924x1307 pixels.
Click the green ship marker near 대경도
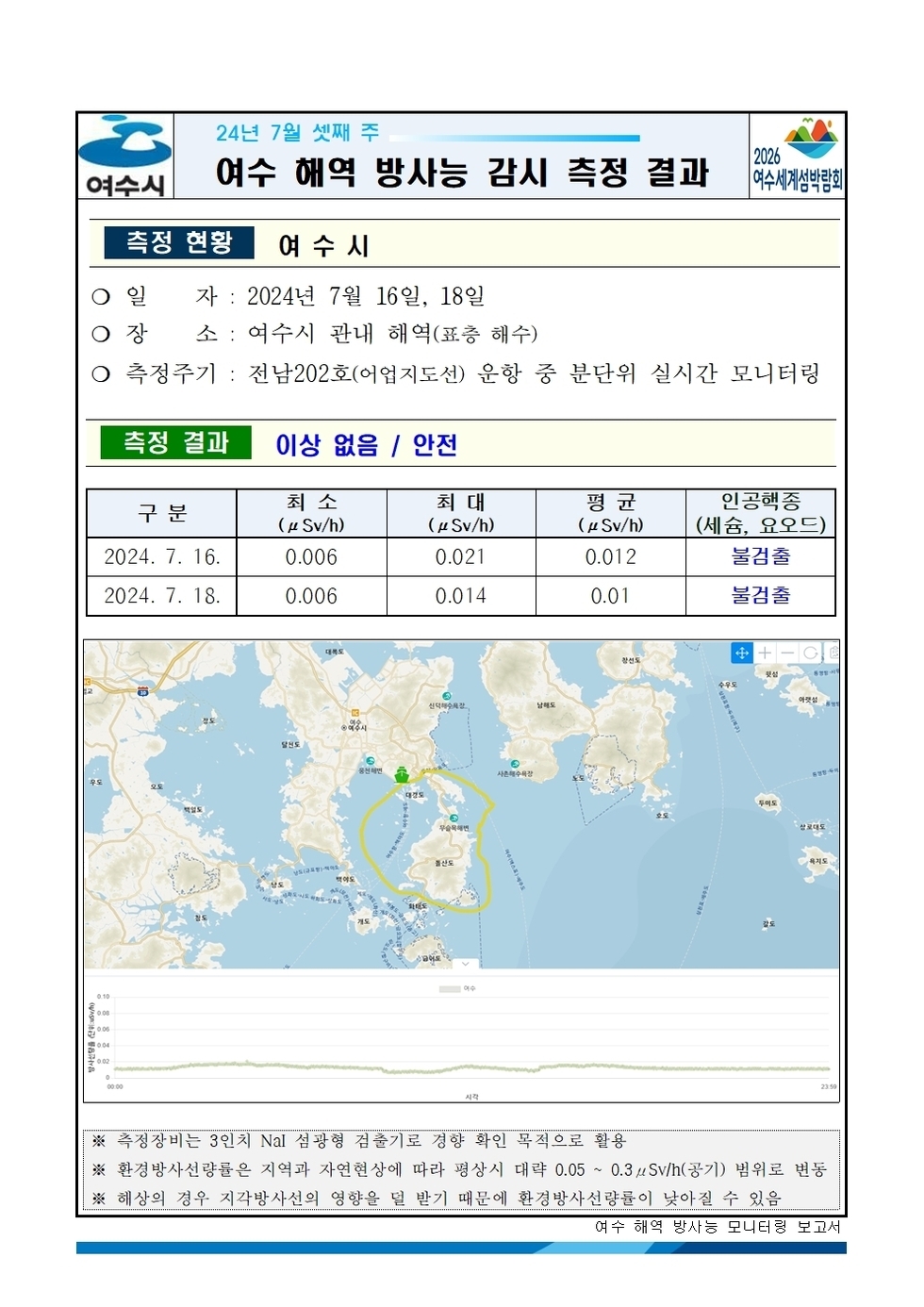402,775
